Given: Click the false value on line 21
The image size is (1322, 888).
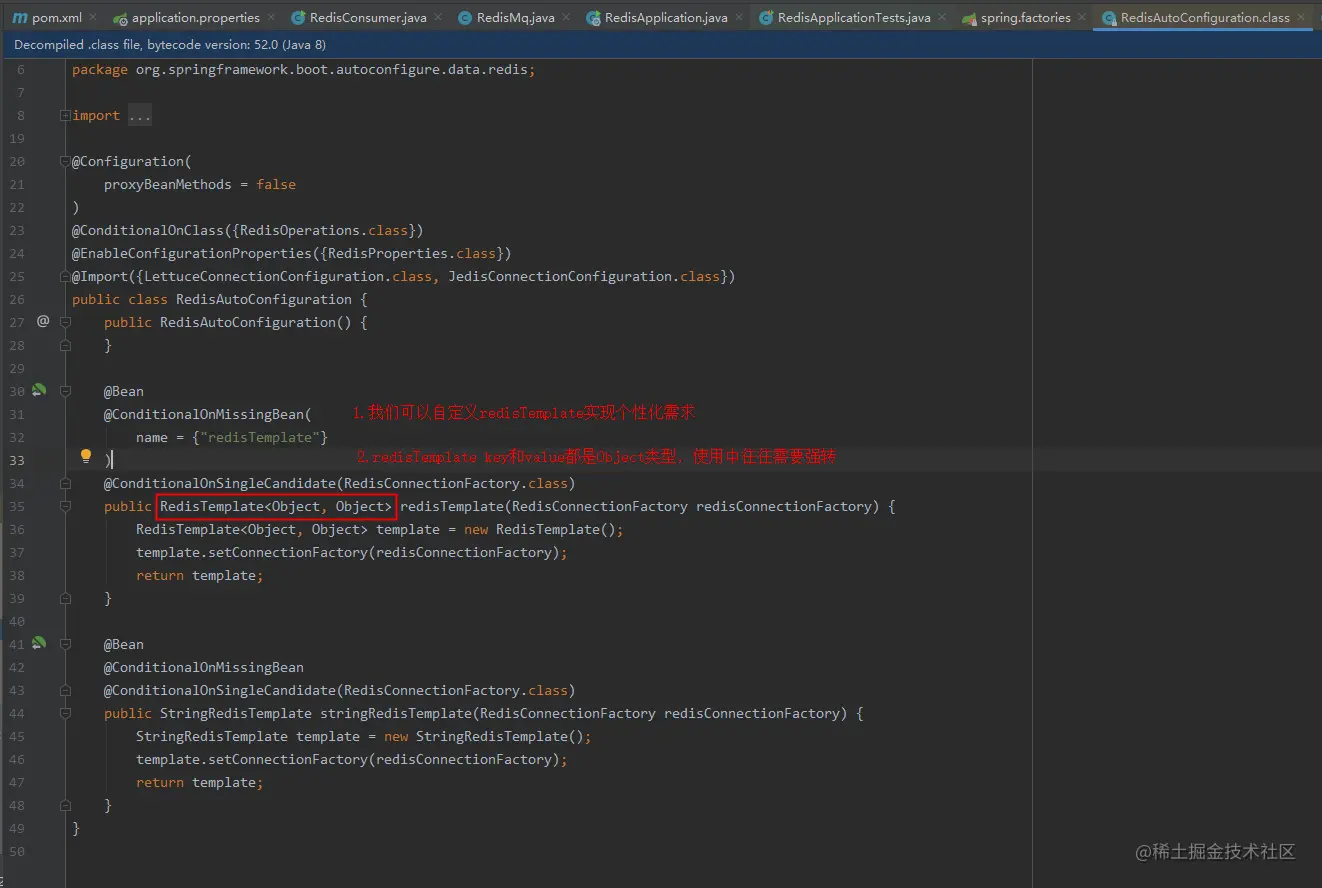Looking at the screenshot, I should 276,184.
